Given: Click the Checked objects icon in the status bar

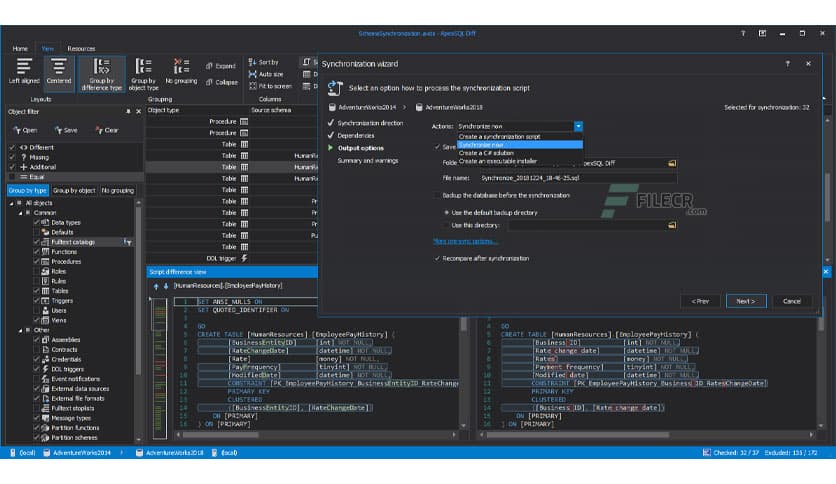Looking at the screenshot, I should (706, 453).
